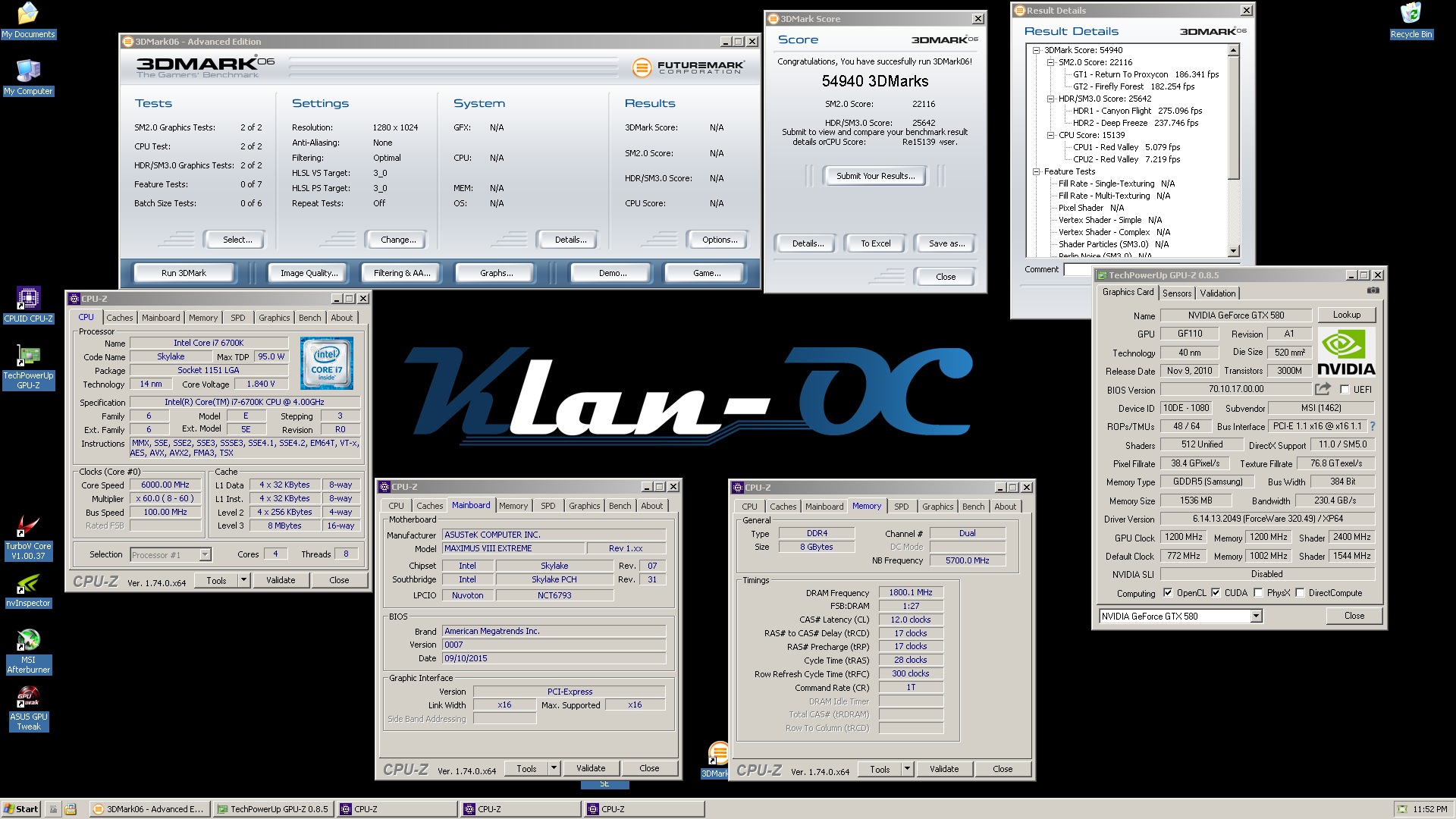This screenshot has width=1456, height=819.
Task: Click the GPU-Z name field NVIDIA GeForce GTX 580
Action: [1235, 315]
